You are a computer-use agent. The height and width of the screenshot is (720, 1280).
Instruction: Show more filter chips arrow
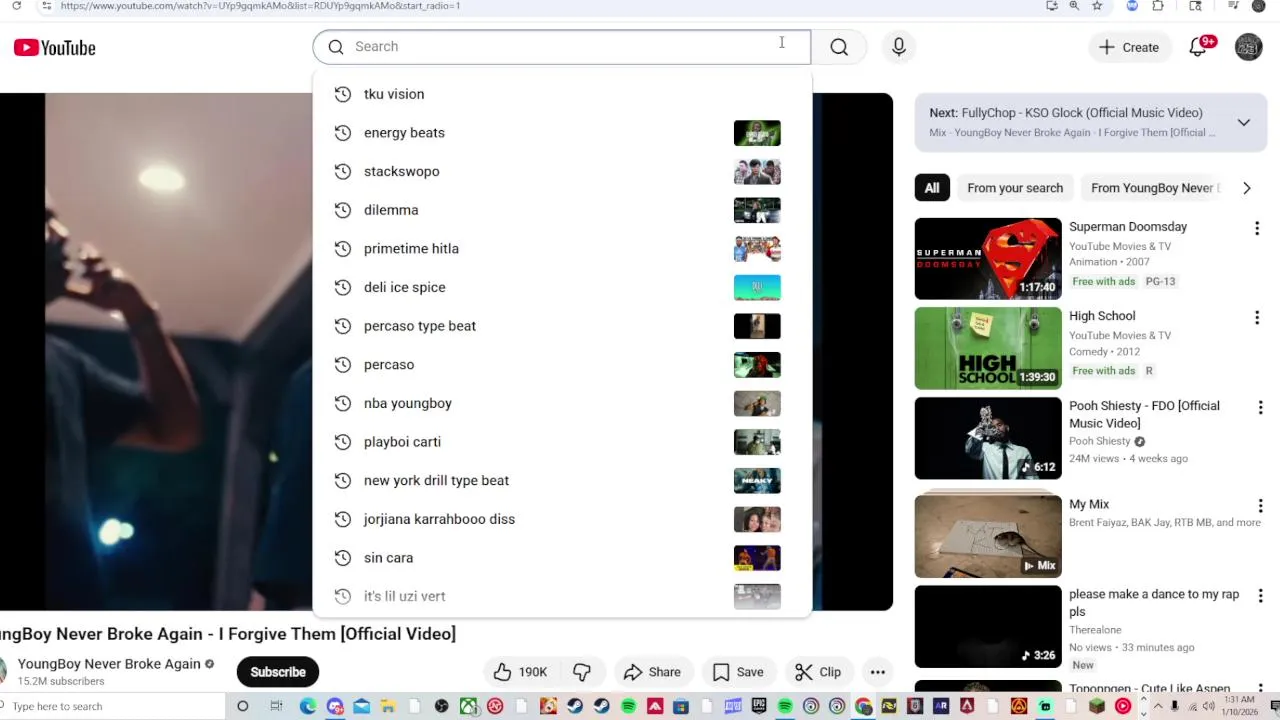pos(1246,188)
